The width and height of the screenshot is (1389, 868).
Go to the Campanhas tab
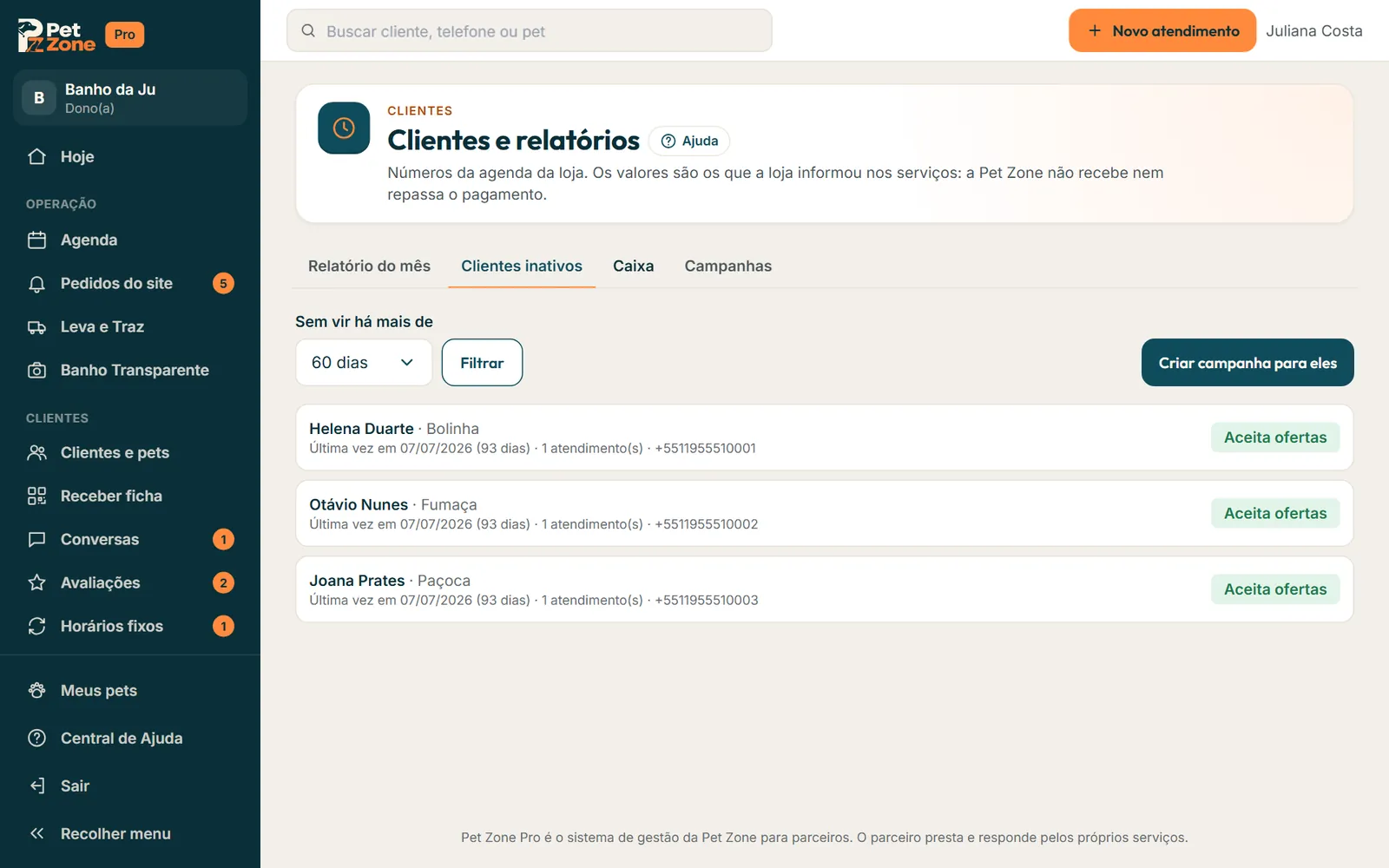click(x=728, y=266)
